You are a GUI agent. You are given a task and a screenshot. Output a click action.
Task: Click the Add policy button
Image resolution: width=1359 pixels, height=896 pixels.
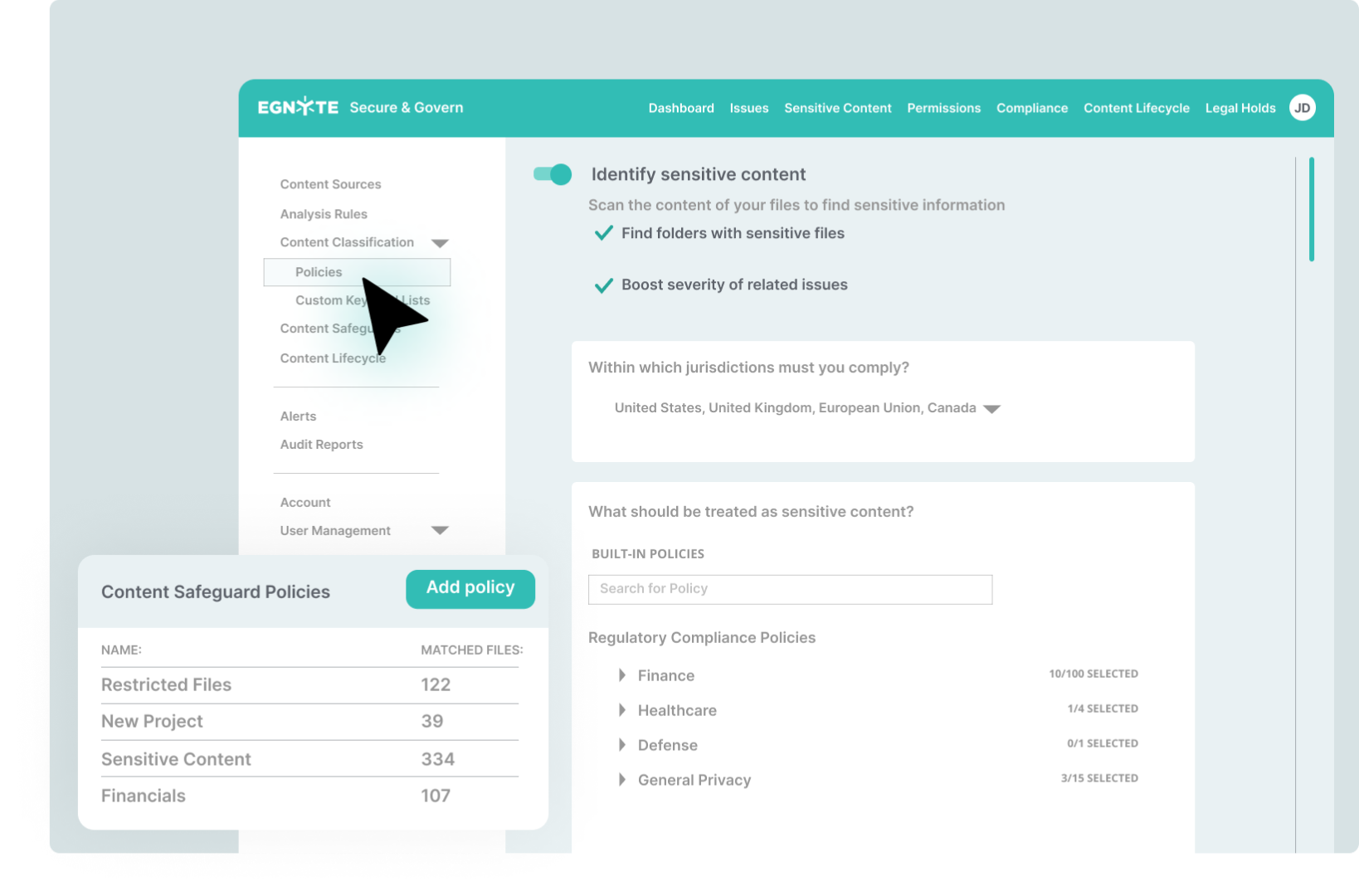tap(470, 588)
